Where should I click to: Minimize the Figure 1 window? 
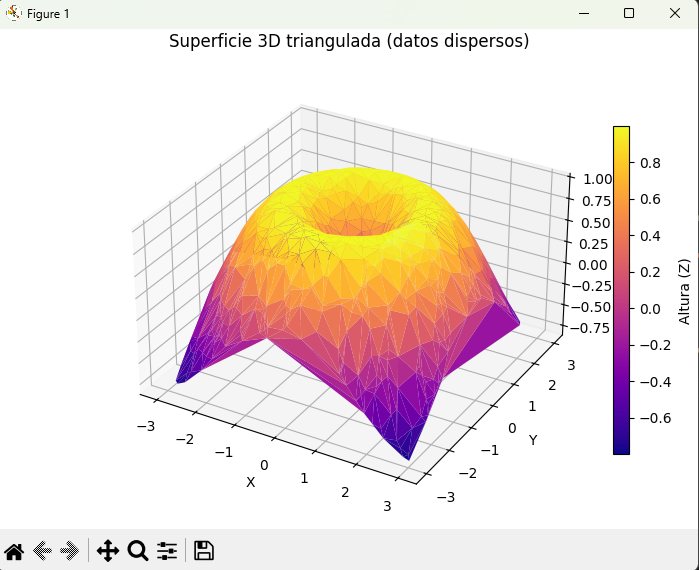pos(583,13)
